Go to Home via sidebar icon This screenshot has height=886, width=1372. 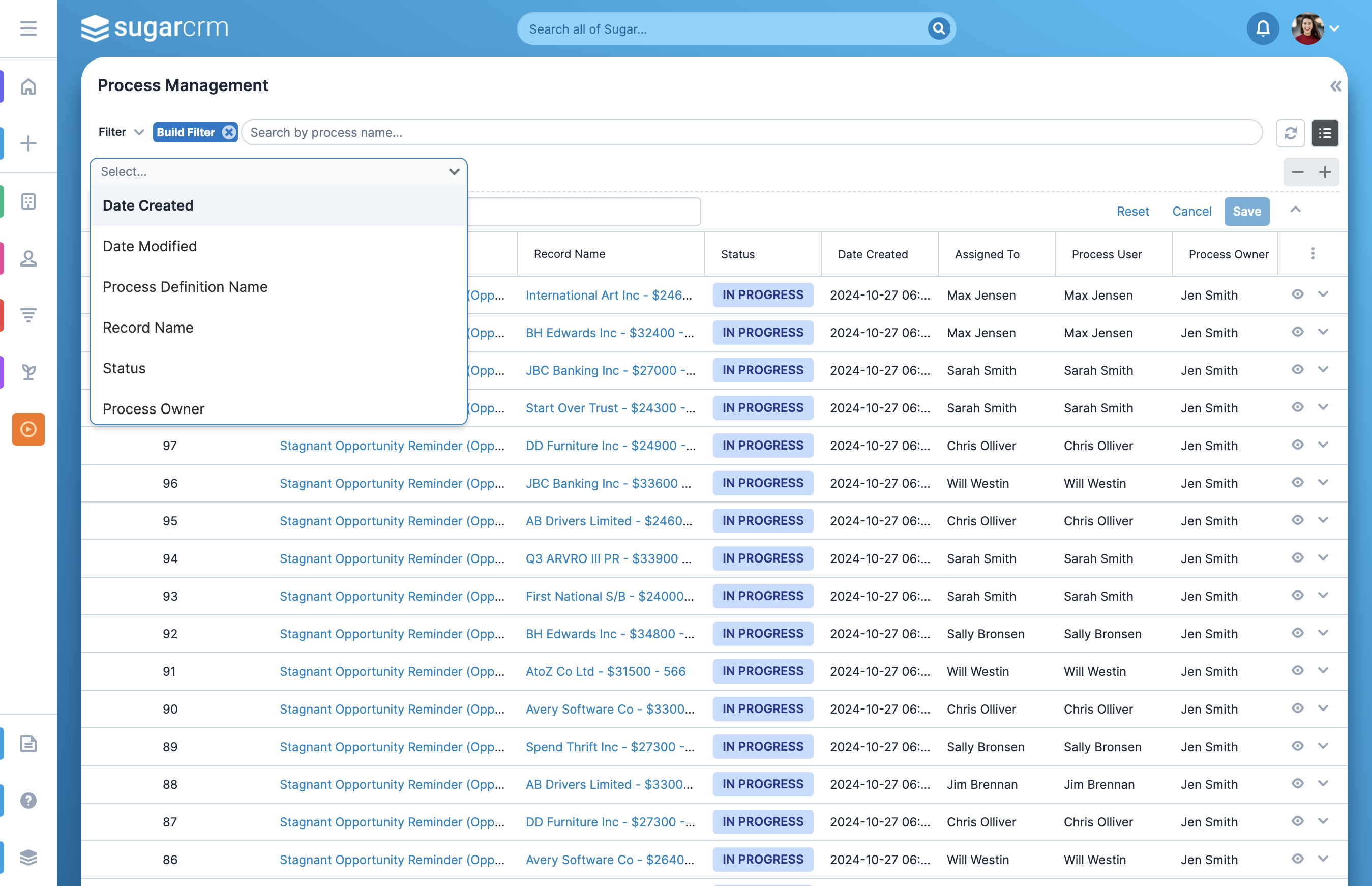pyautogui.click(x=28, y=86)
